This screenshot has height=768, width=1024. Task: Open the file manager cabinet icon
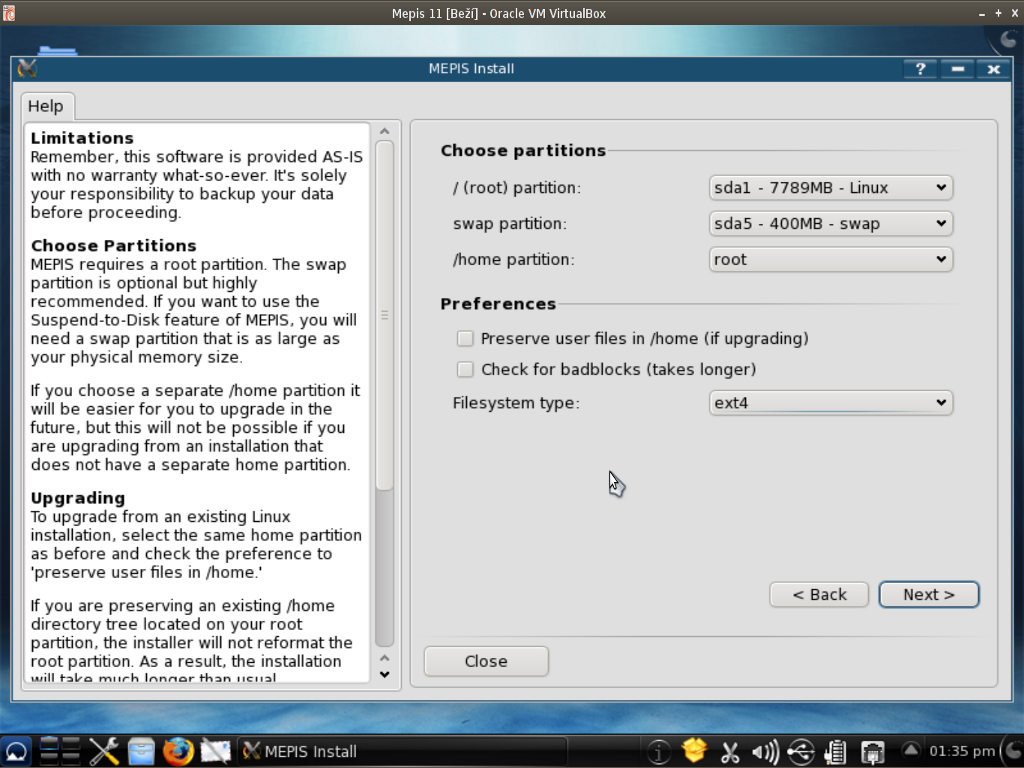[140, 752]
